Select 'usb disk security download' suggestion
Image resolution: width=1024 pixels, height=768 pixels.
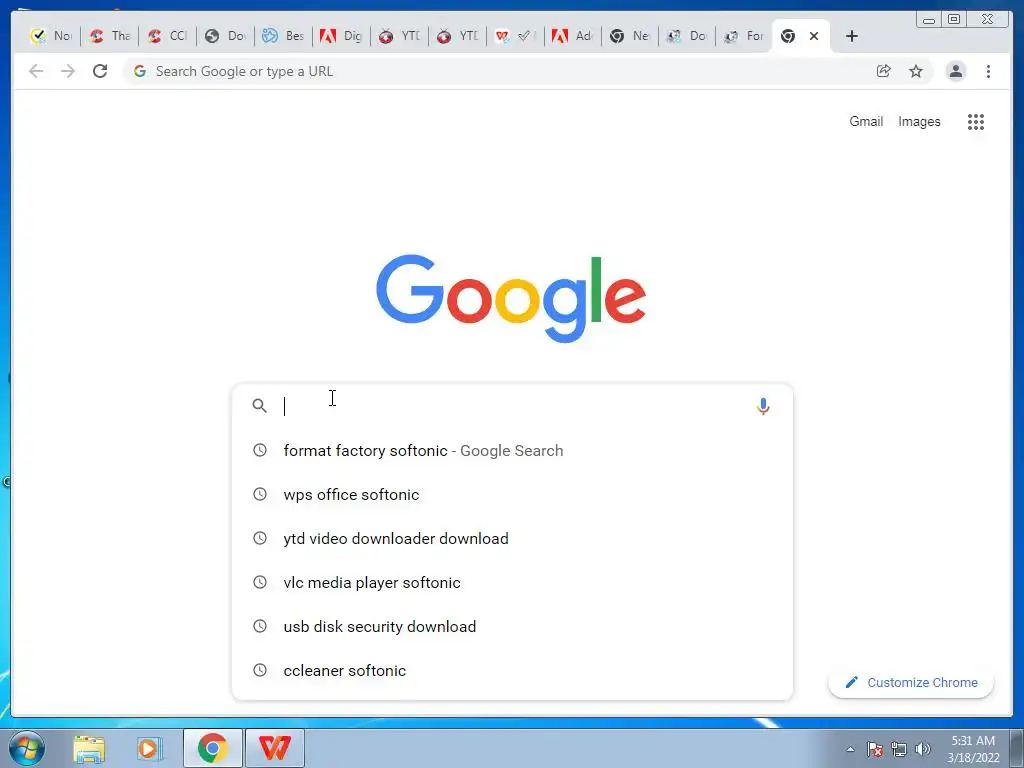pos(513,626)
